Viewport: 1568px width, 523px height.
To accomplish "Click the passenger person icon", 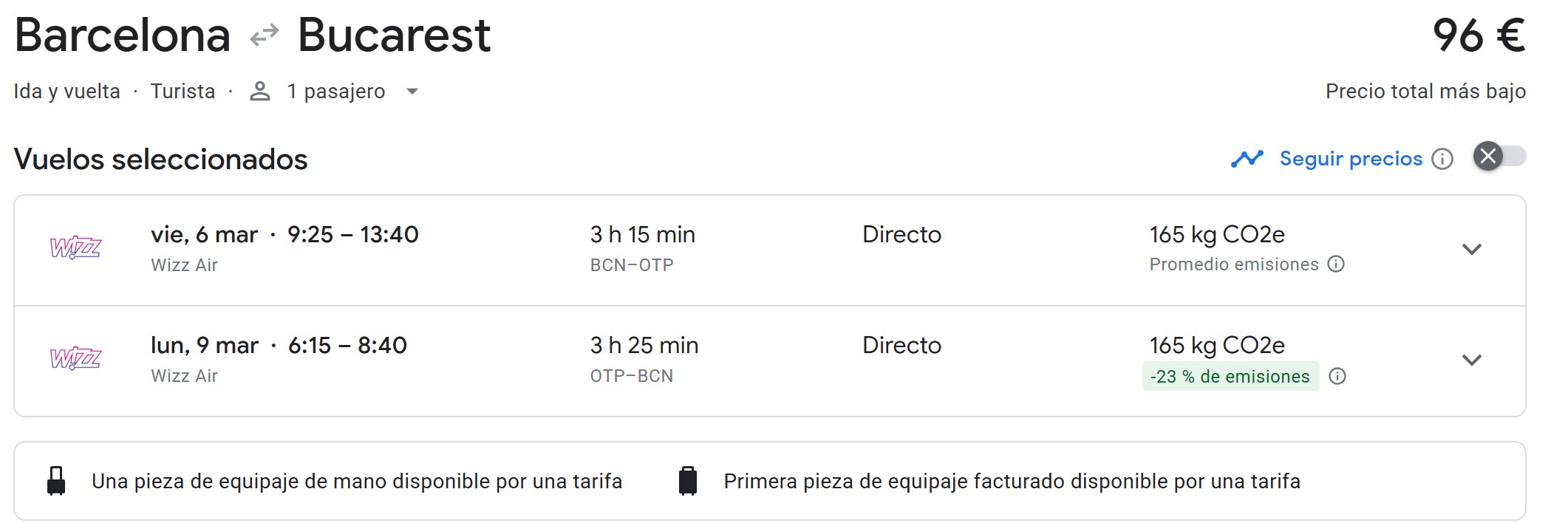I will coord(259,92).
